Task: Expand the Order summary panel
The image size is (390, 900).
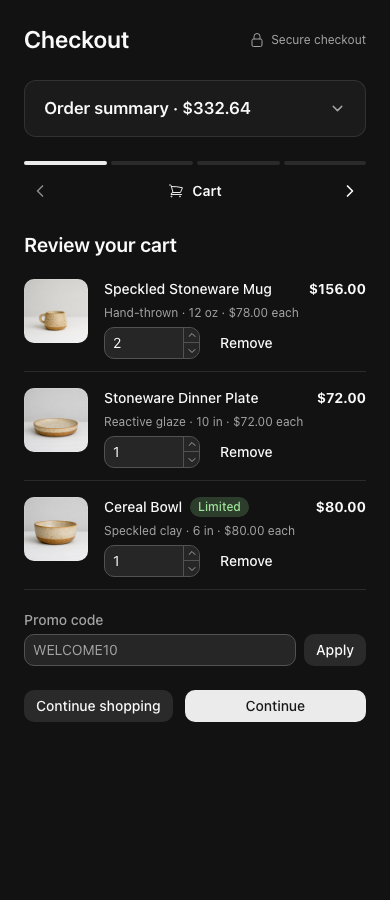Action: pyautogui.click(x=195, y=108)
